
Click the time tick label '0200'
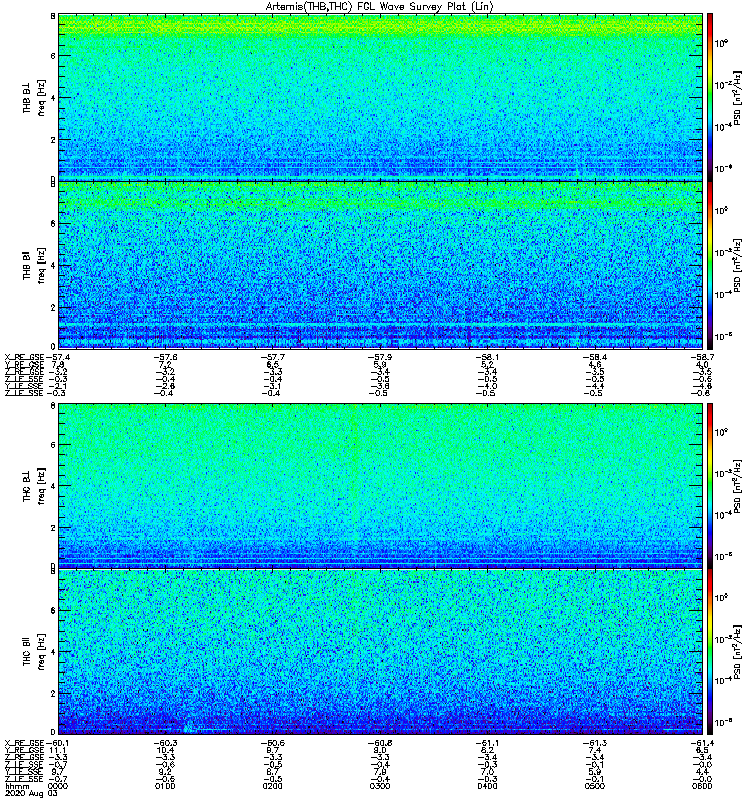272,786
